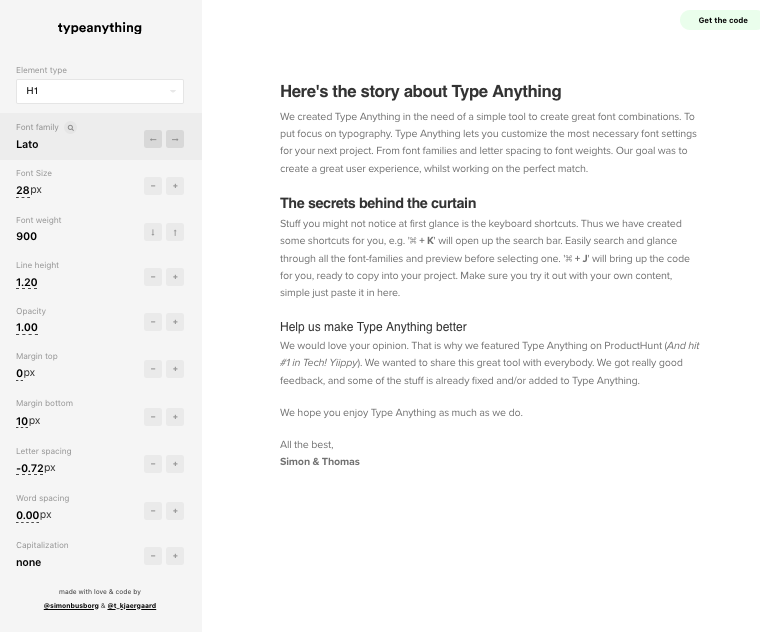The width and height of the screenshot is (760, 632).
Task: Increase line height with plus button
Action: point(175,277)
